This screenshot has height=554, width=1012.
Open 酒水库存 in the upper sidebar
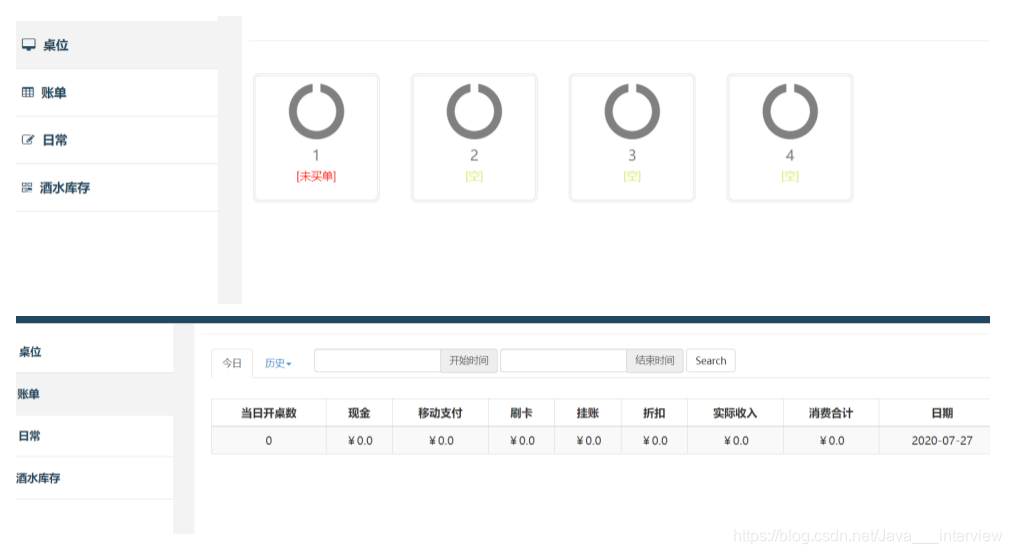pyautogui.click(x=117, y=188)
